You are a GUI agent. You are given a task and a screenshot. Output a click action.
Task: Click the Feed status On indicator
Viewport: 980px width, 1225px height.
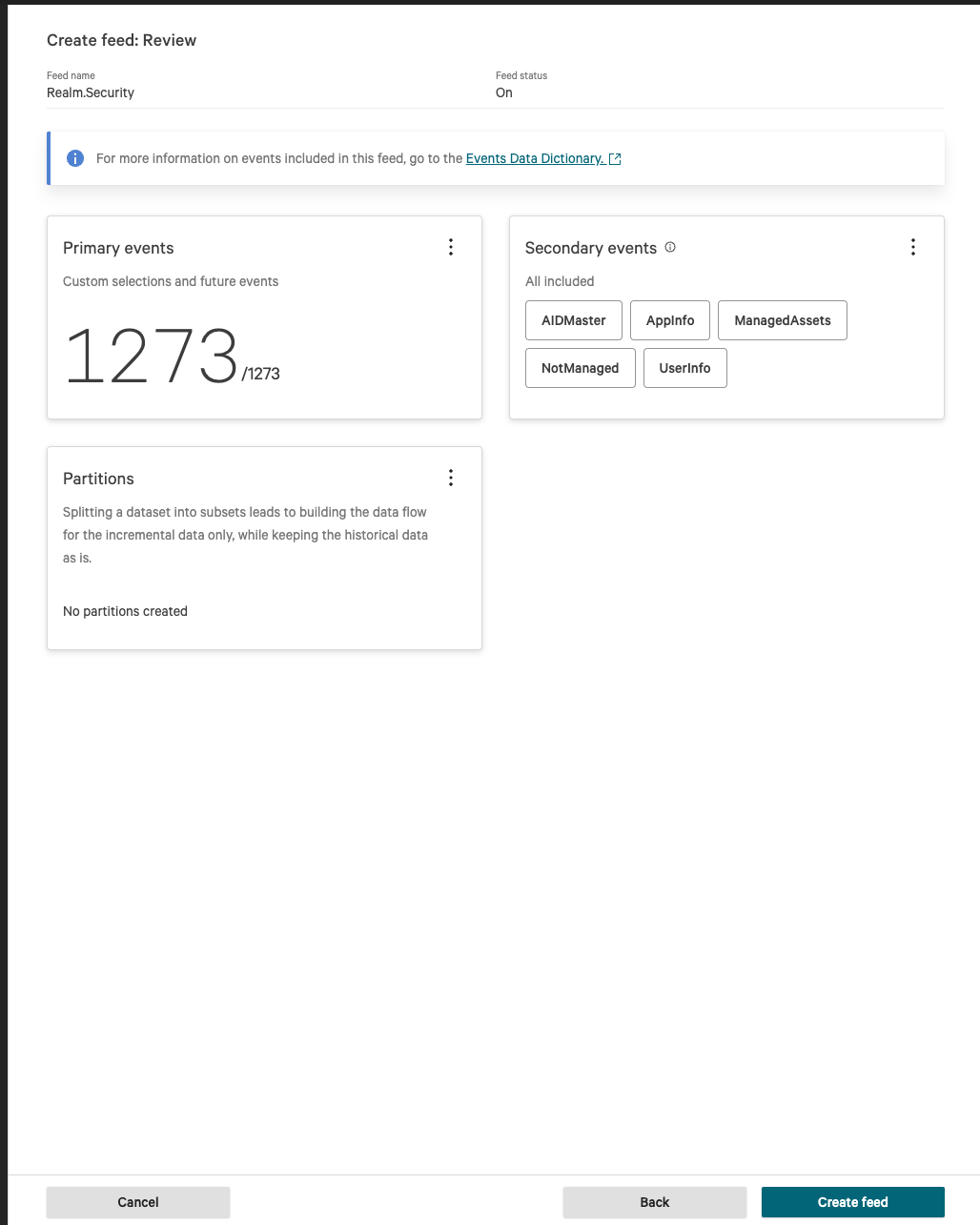[x=503, y=92]
